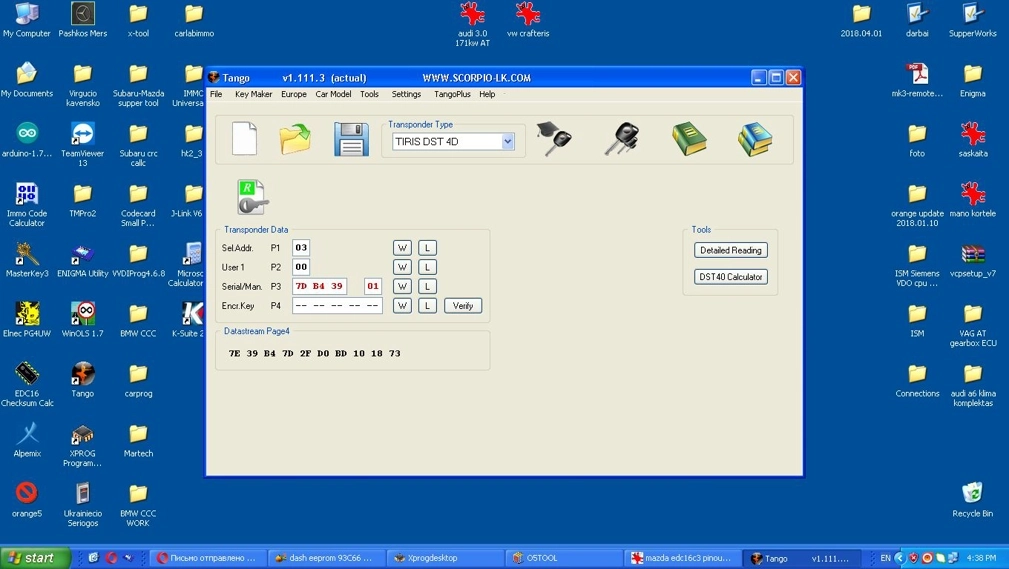The width and height of the screenshot is (1009, 569).
Task: Open the DST40 Calculator
Action: (730, 277)
